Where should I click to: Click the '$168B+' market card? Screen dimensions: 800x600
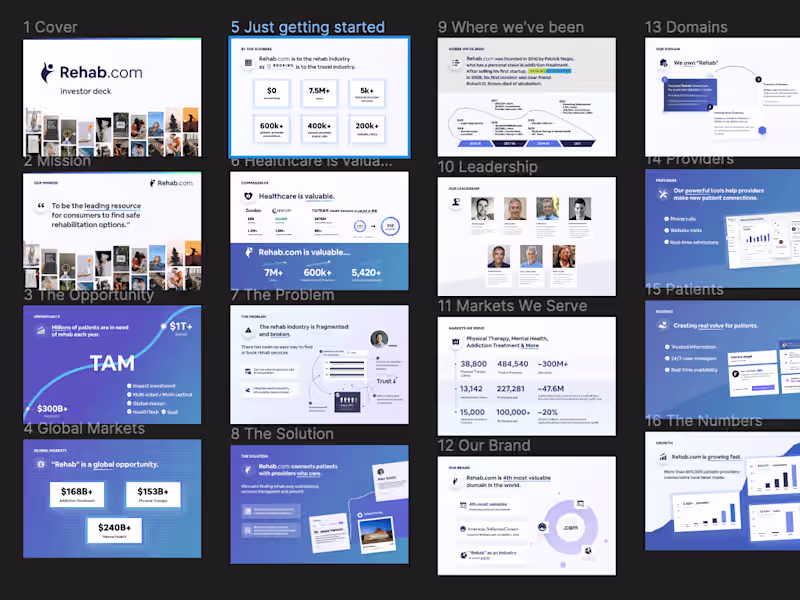(77, 494)
